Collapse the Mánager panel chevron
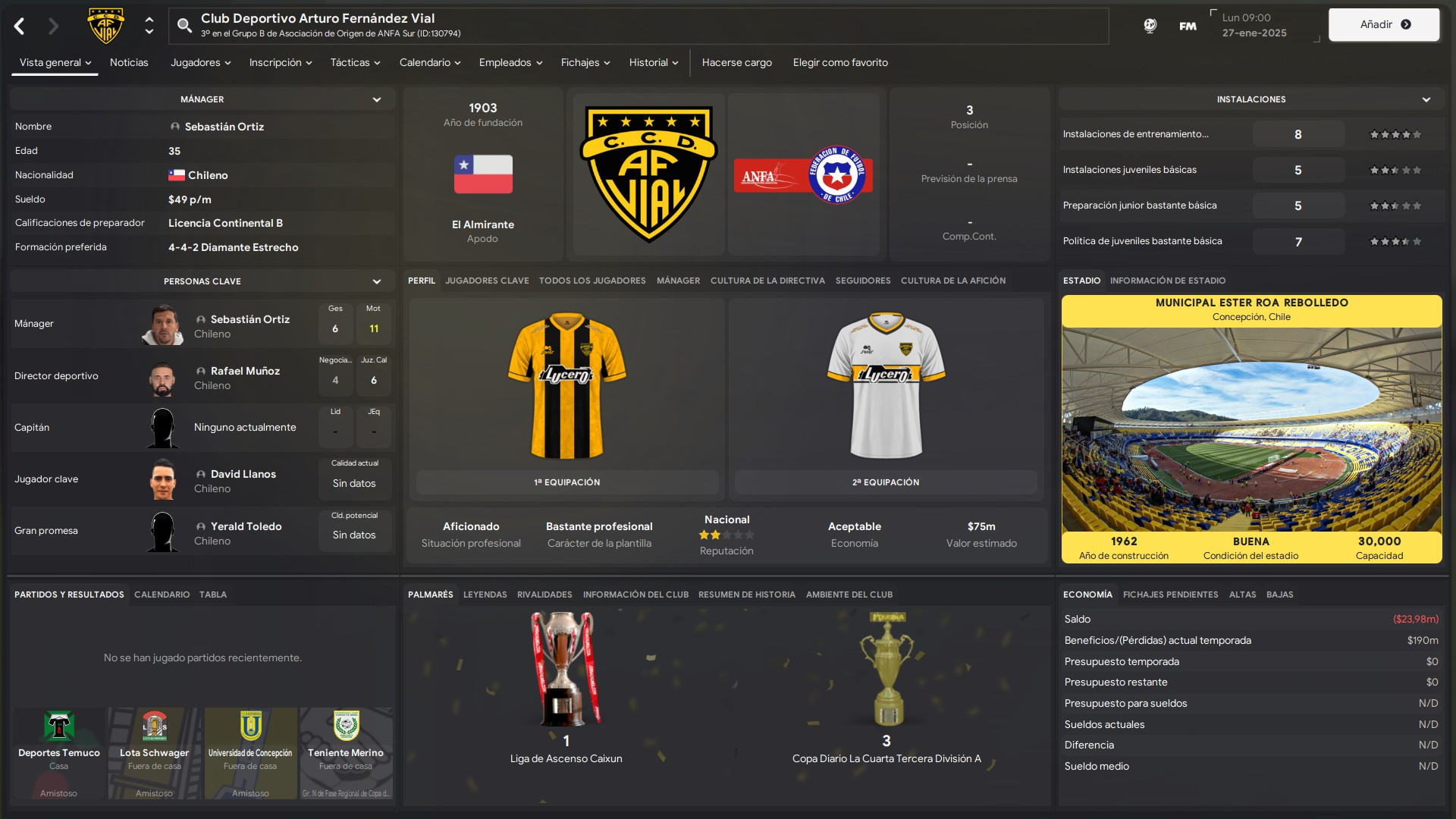Image resolution: width=1456 pixels, height=819 pixels. click(x=377, y=99)
